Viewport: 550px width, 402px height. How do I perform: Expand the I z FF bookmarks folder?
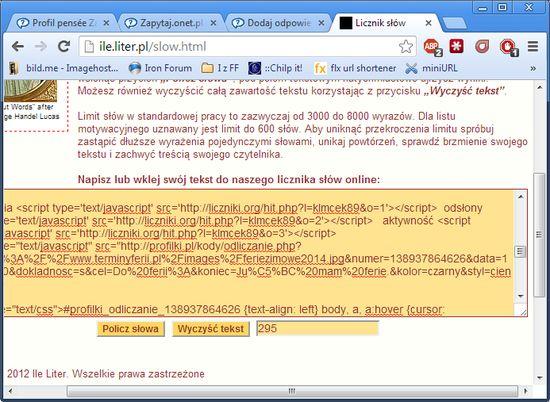(220, 68)
